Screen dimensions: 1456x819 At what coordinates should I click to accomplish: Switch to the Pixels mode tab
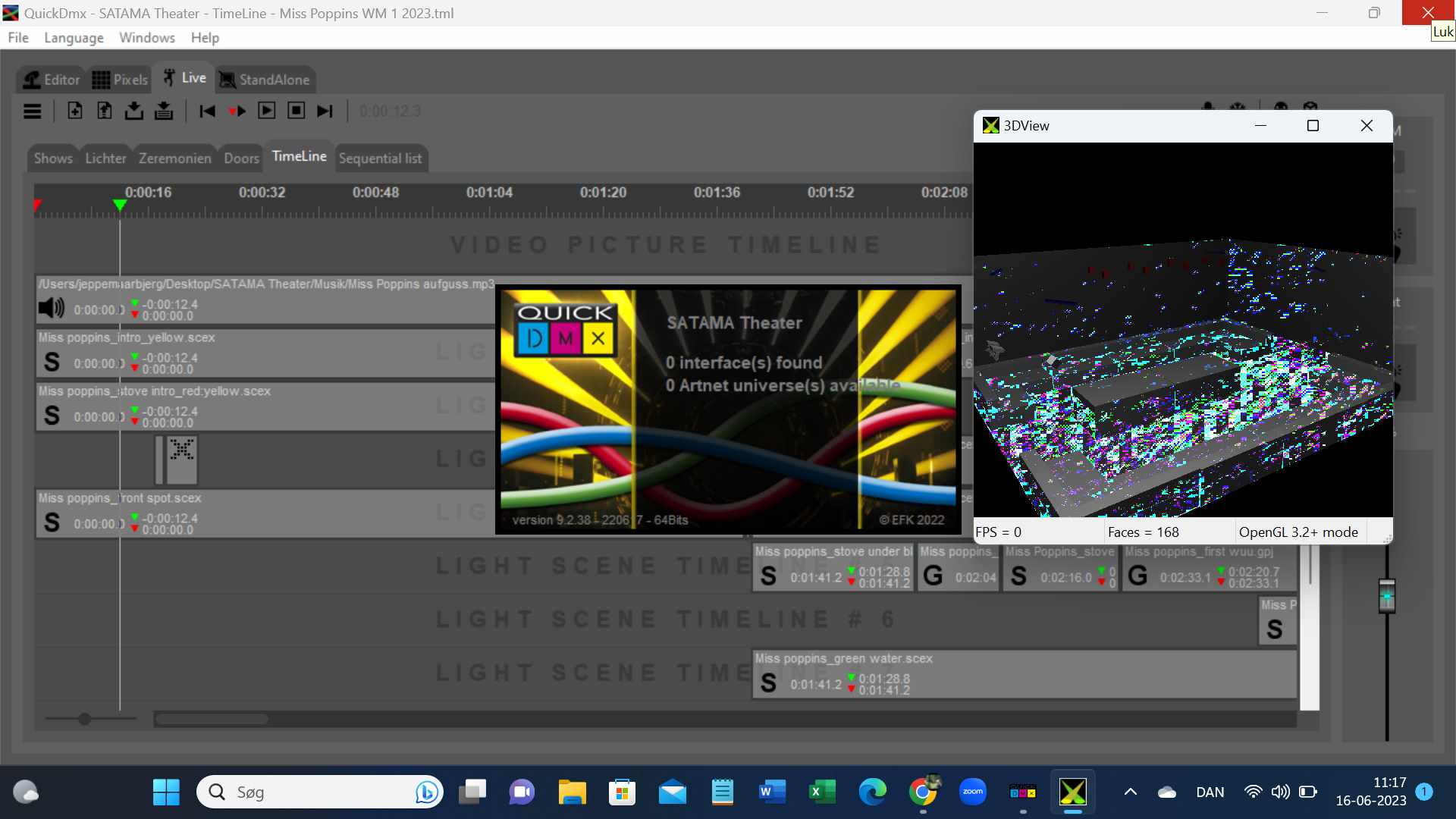120,80
